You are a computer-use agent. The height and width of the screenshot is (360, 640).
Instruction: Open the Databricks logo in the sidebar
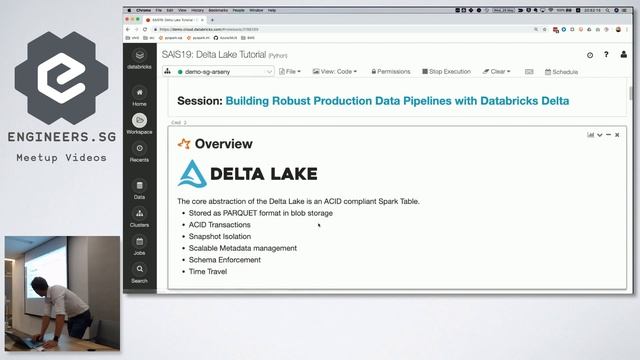[139, 59]
